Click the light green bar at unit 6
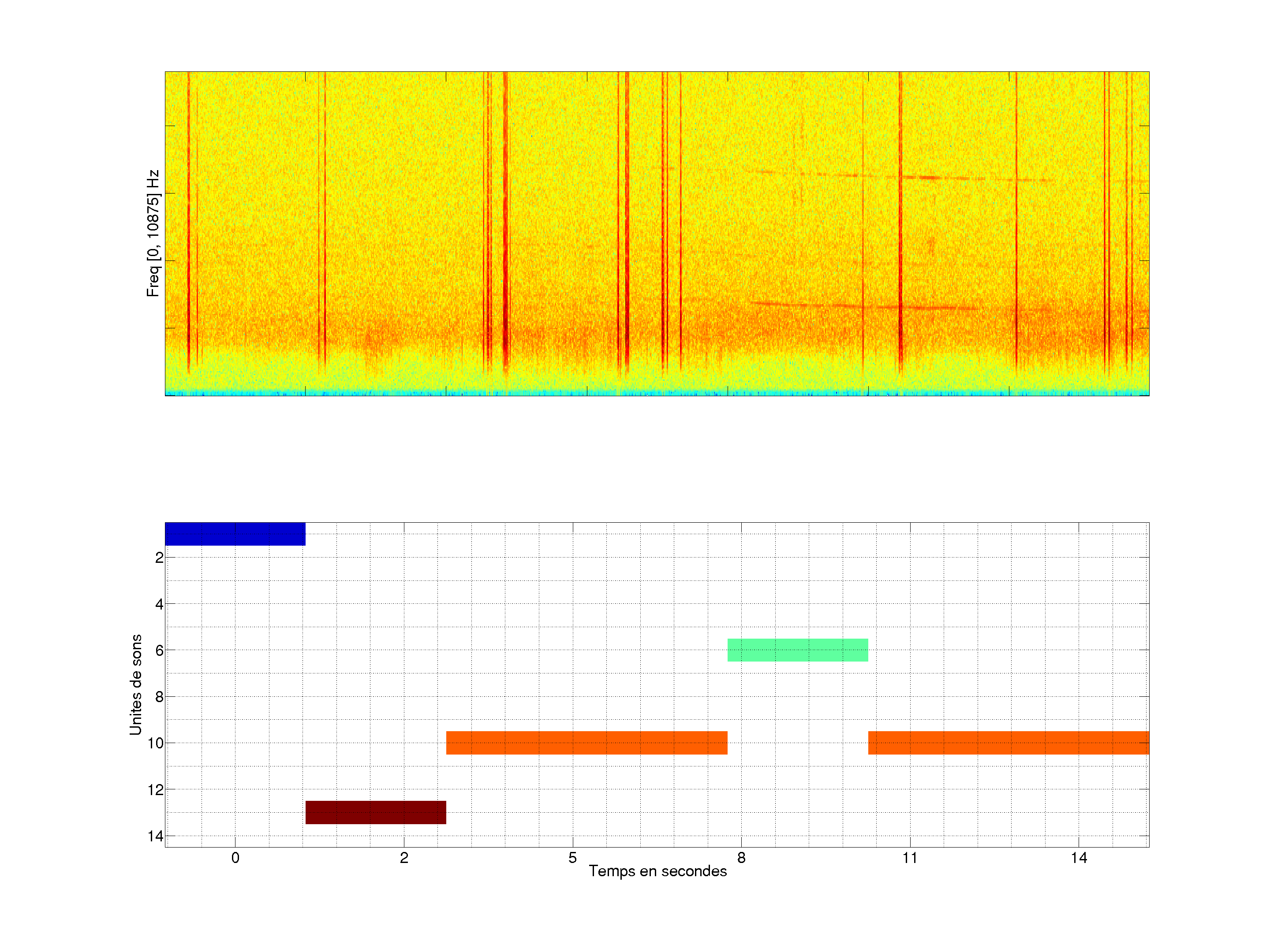This screenshot has height=952, width=1270. pyautogui.click(x=797, y=650)
